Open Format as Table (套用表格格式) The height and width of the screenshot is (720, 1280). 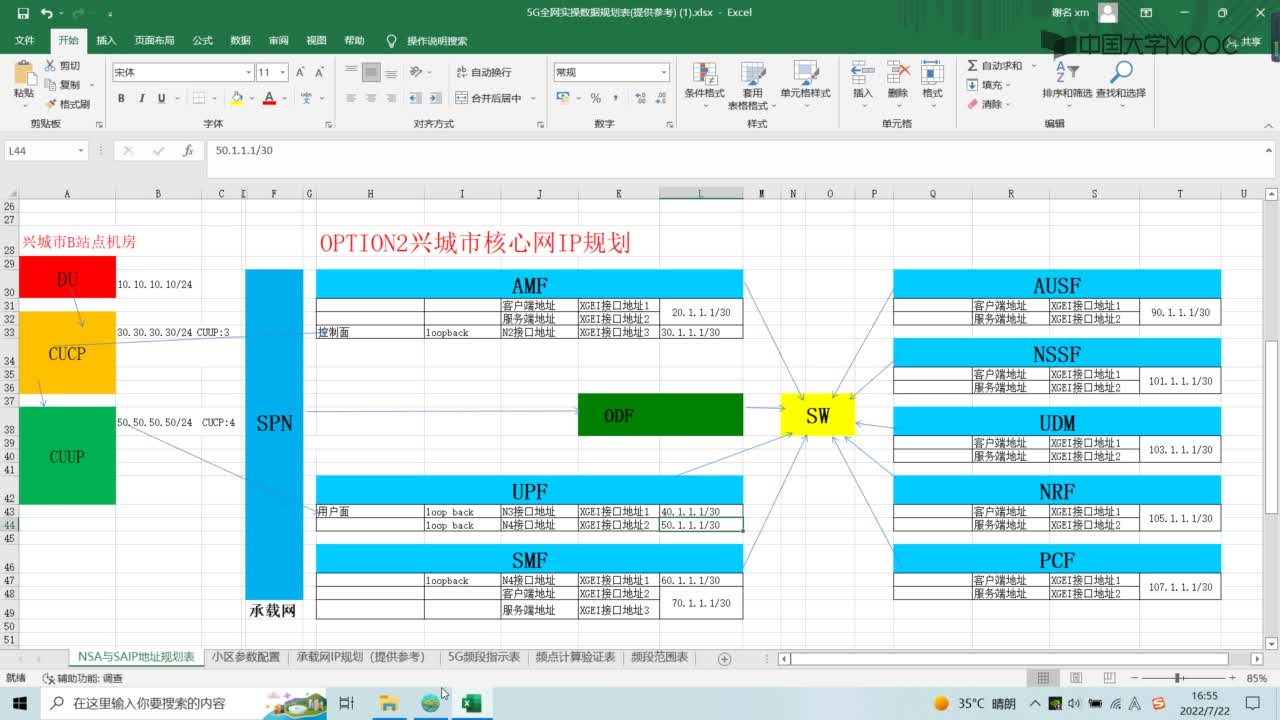tap(752, 85)
